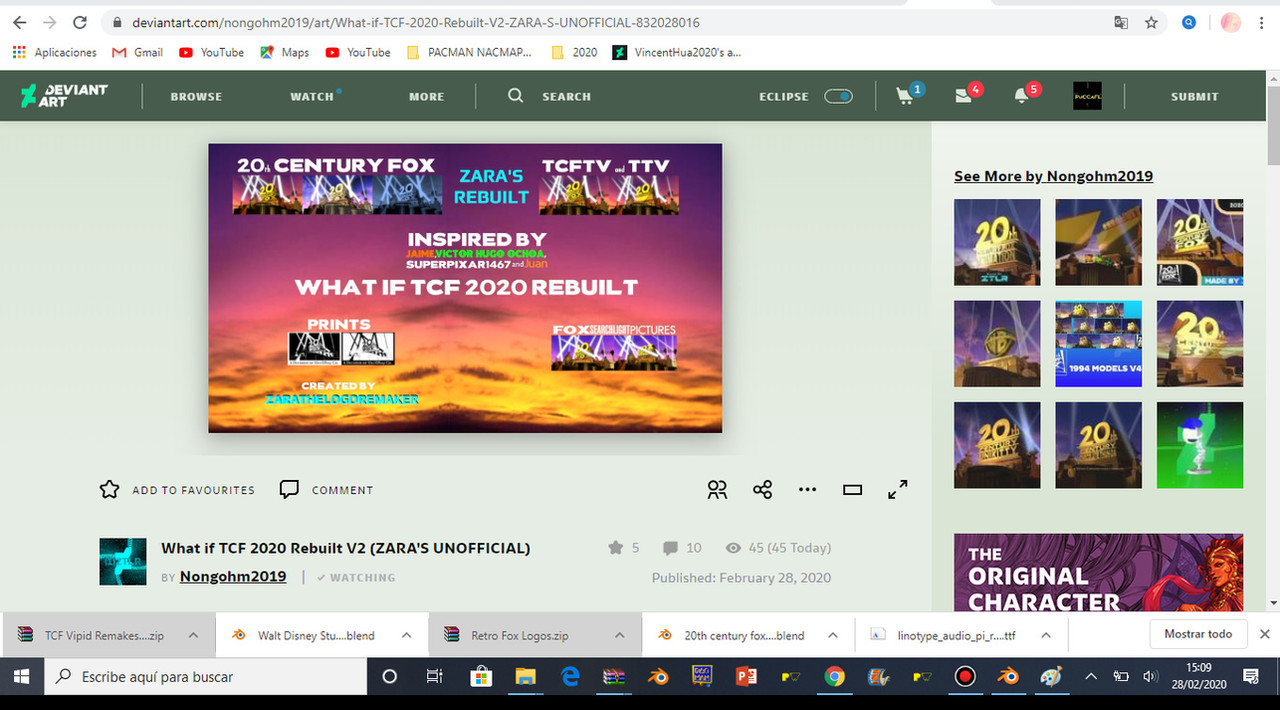
Task: Open the More menu in DeviantArt header
Action: point(426,96)
